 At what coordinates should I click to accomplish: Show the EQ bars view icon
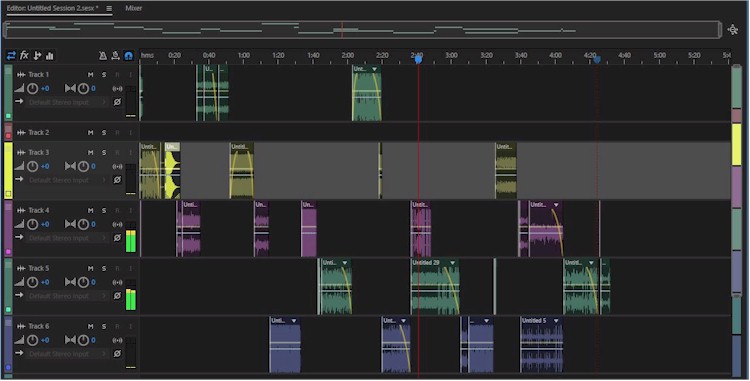pos(49,56)
